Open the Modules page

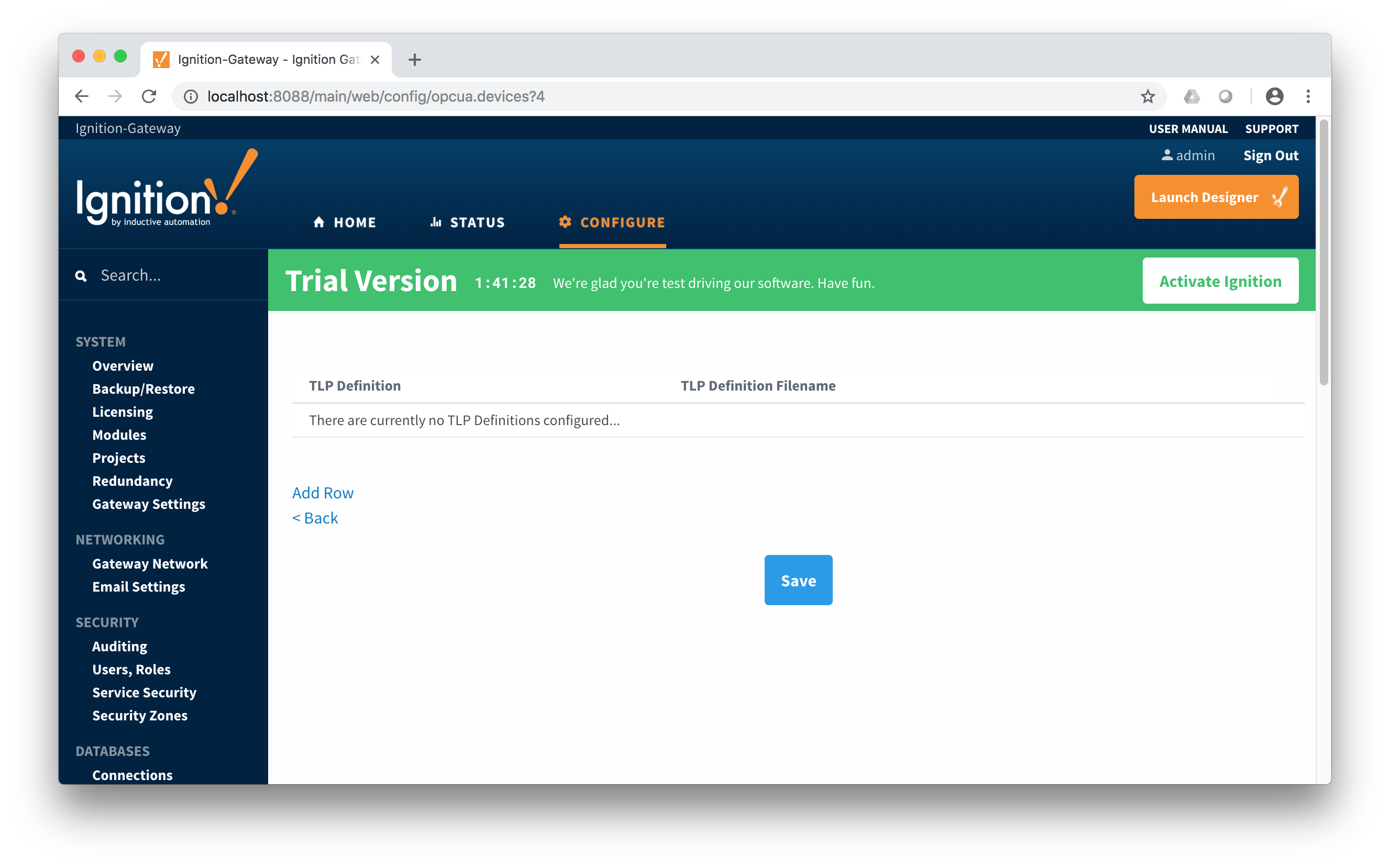119,435
